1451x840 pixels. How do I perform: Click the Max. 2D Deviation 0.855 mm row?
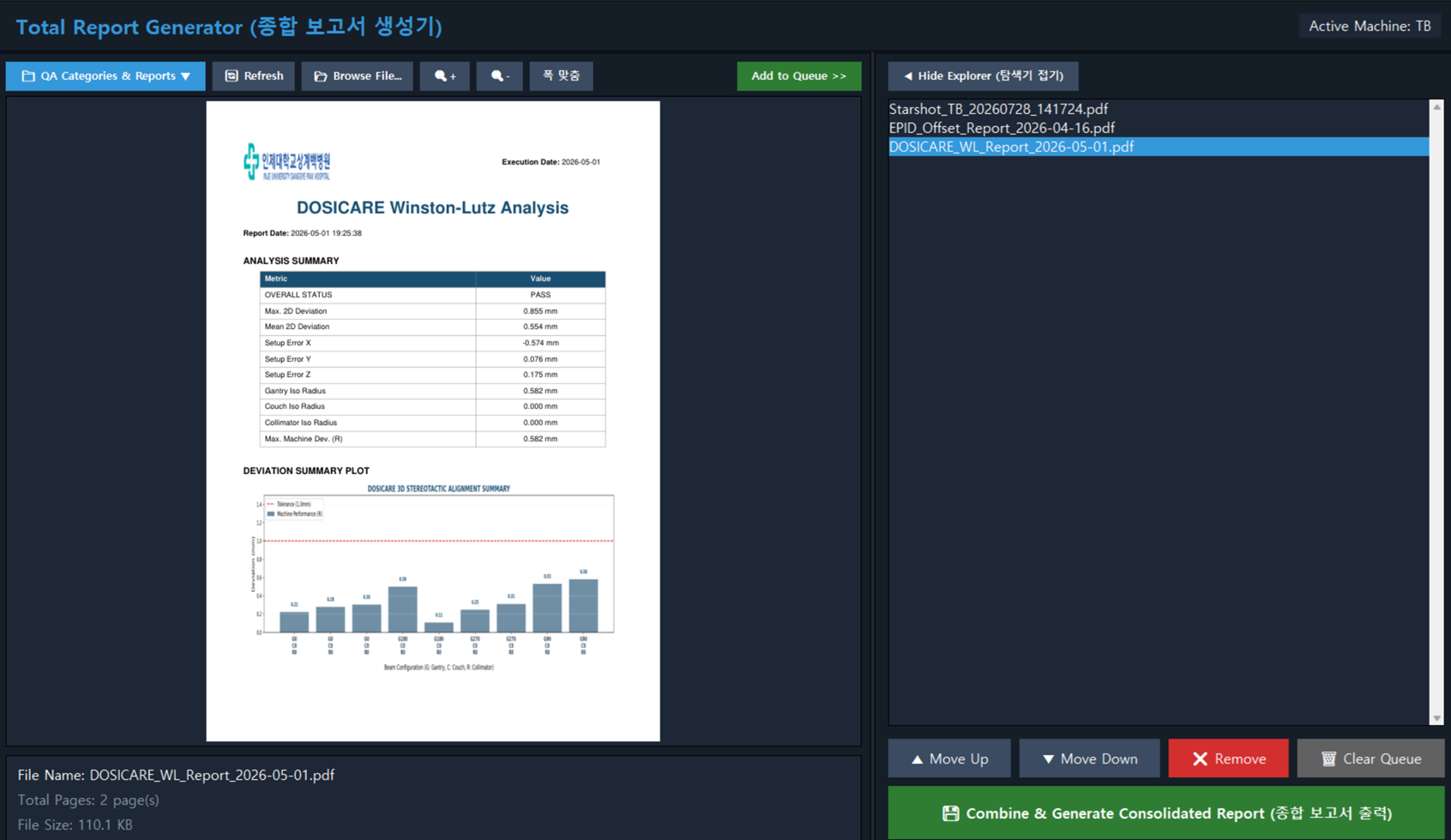pyautogui.click(x=432, y=311)
